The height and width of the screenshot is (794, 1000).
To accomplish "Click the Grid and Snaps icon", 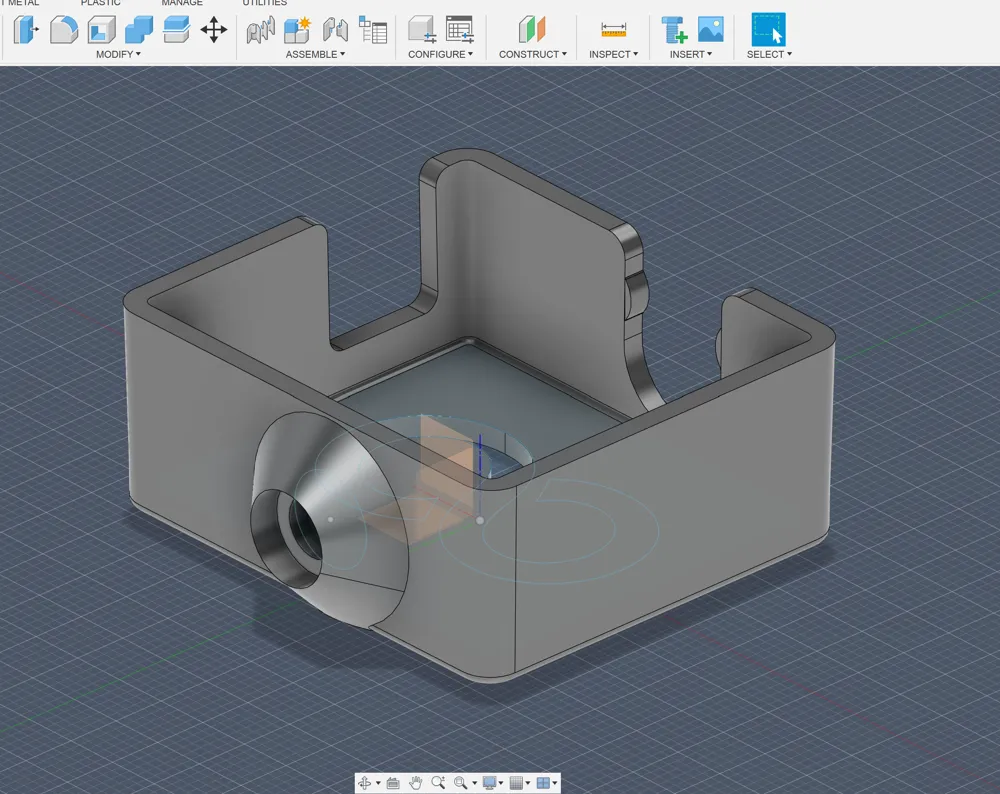I will [x=517, y=783].
